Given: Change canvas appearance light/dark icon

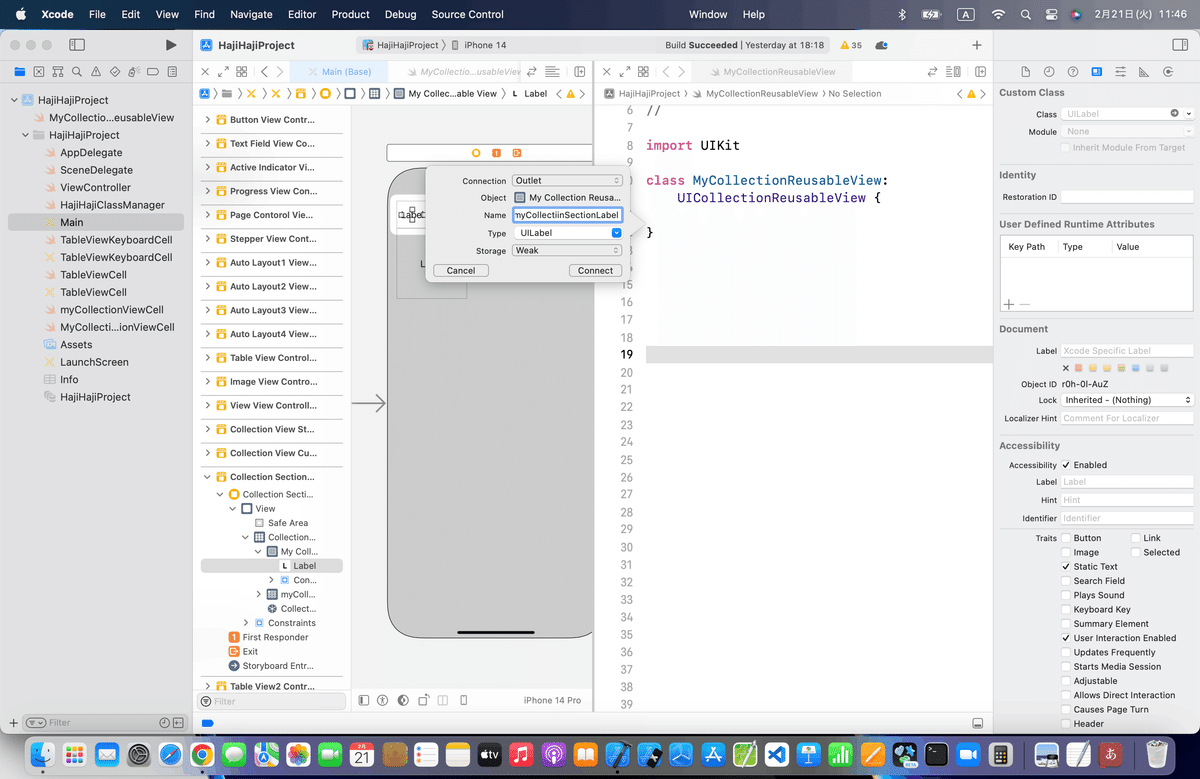Looking at the screenshot, I should pos(402,700).
